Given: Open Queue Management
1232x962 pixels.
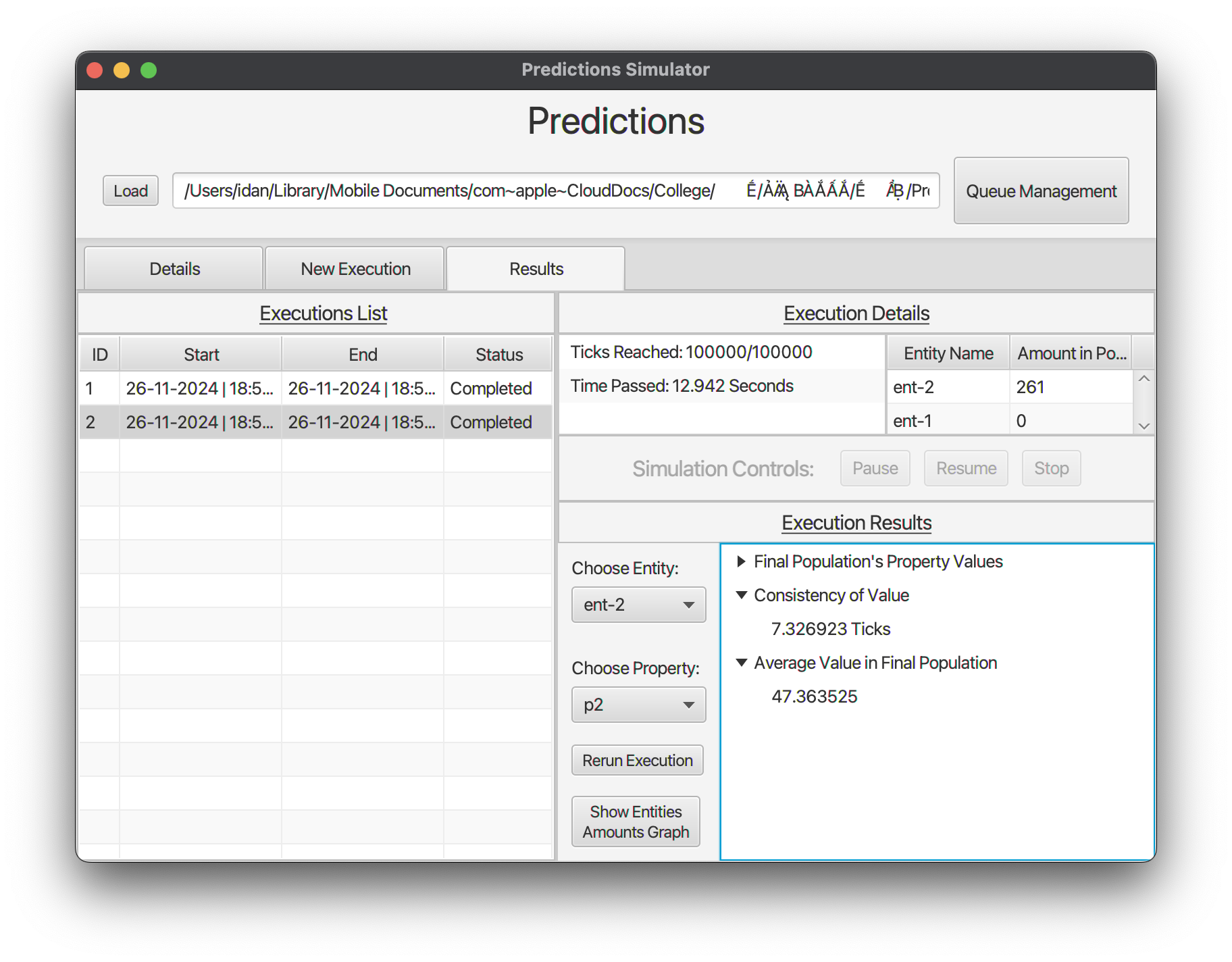Looking at the screenshot, I should (x=1040, y=191).
